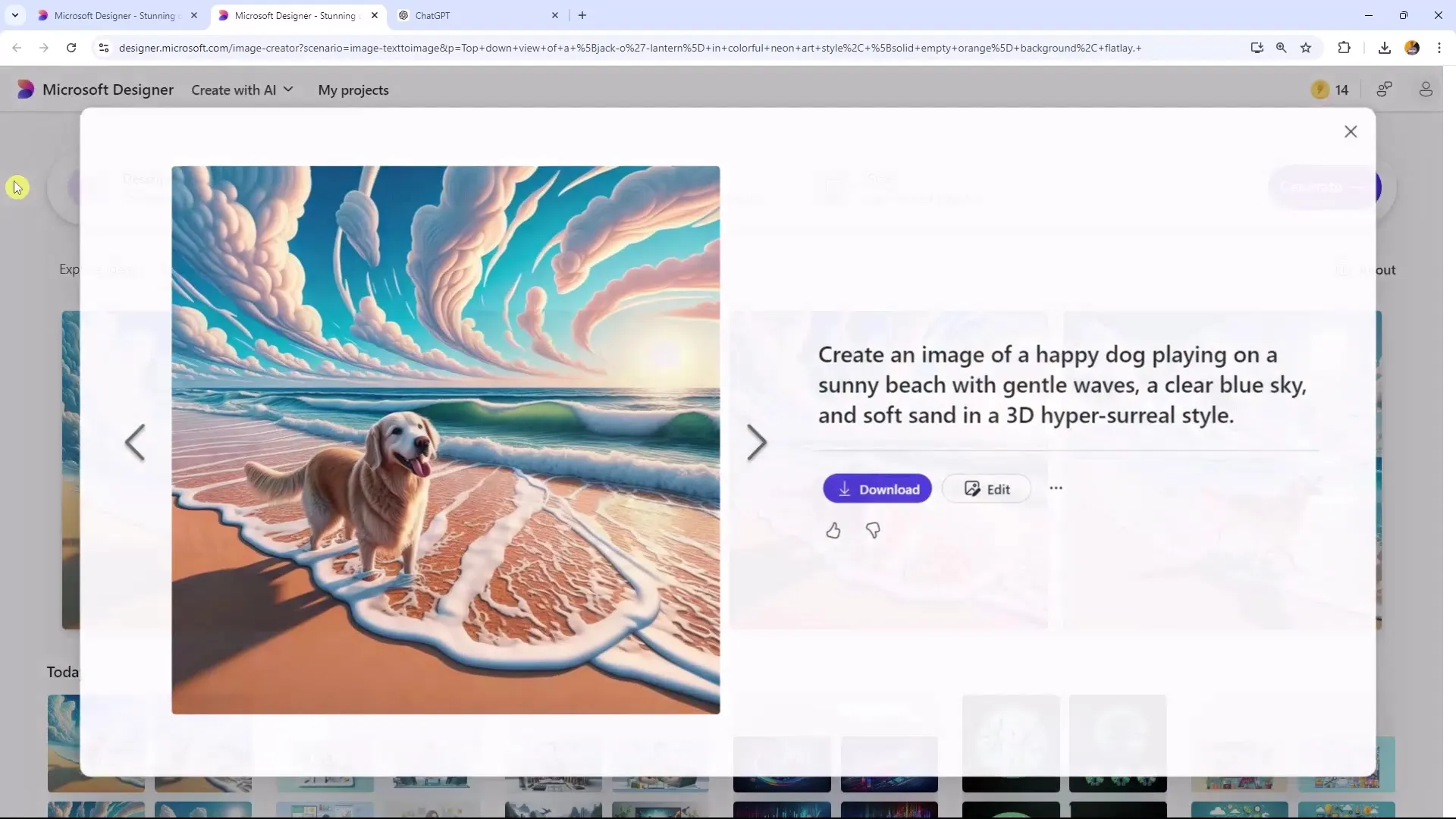Click the browser refresh page button
The height and width of the screenshot is (819, 1456).
71,48
